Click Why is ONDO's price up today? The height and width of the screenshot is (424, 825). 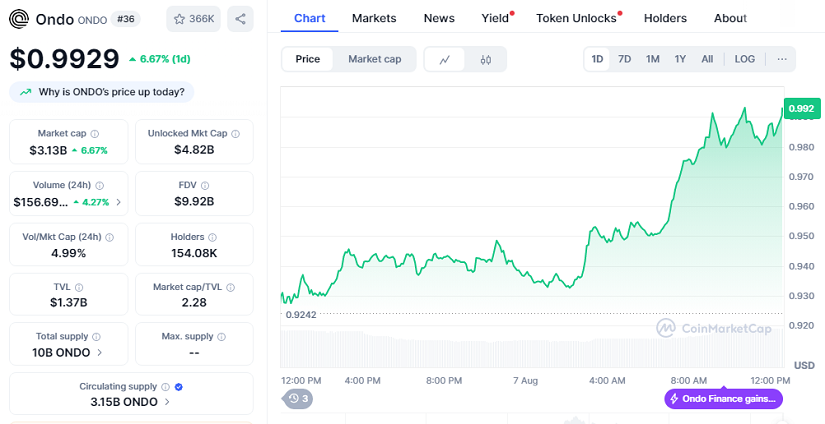pyautogui.click(x=102, y=92)
